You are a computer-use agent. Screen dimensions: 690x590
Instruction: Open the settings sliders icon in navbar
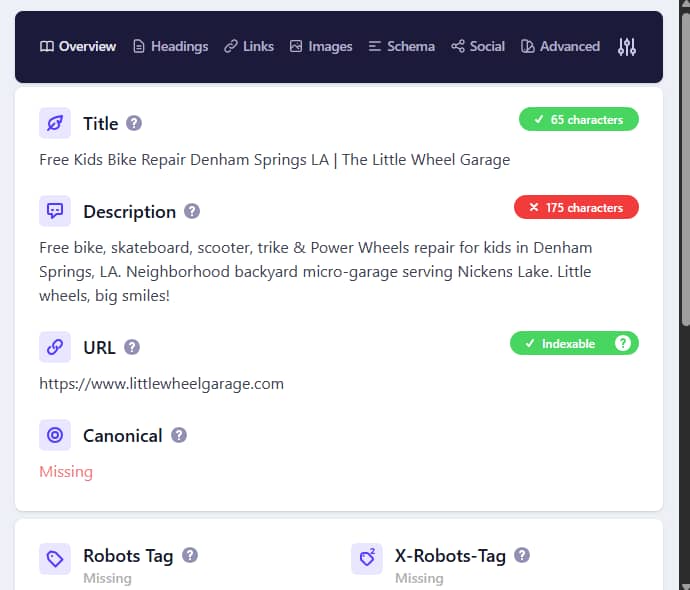click(x=627, y=46)
